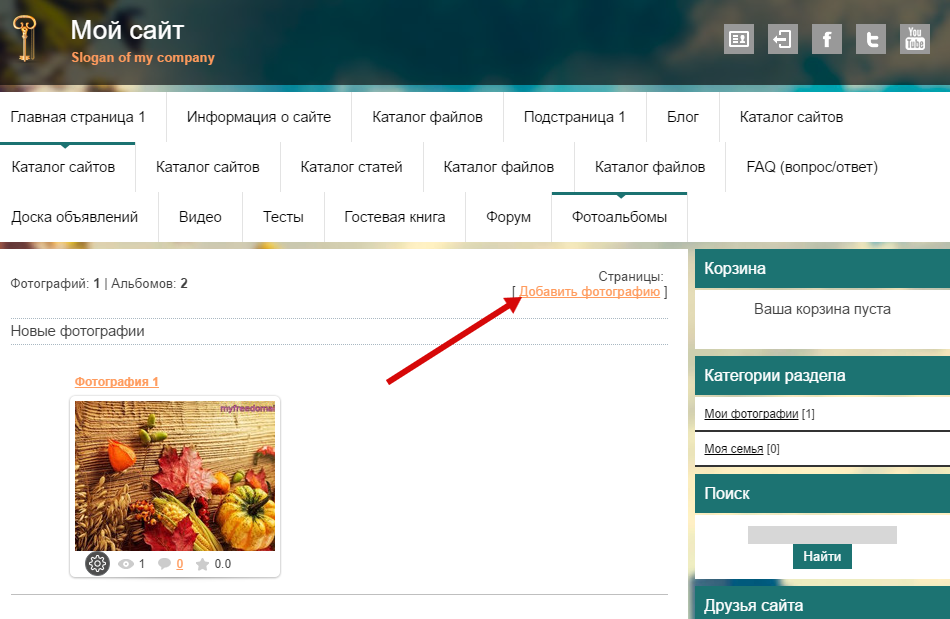
Task: Click the profile card icon in header
Action: (x=738, y=39)
